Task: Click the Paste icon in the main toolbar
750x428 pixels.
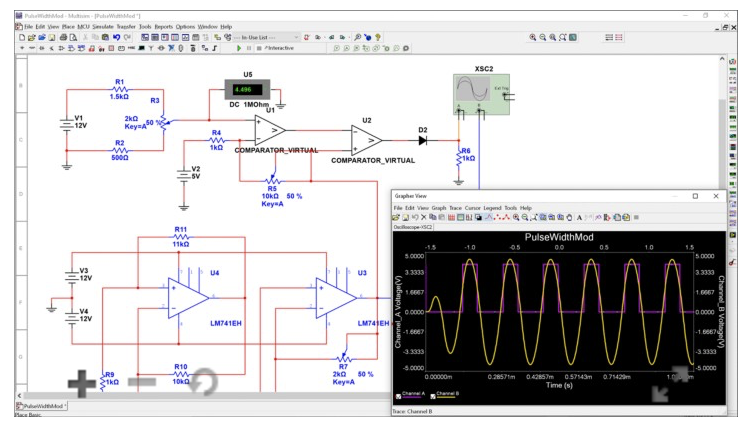Action: point(105,37)
